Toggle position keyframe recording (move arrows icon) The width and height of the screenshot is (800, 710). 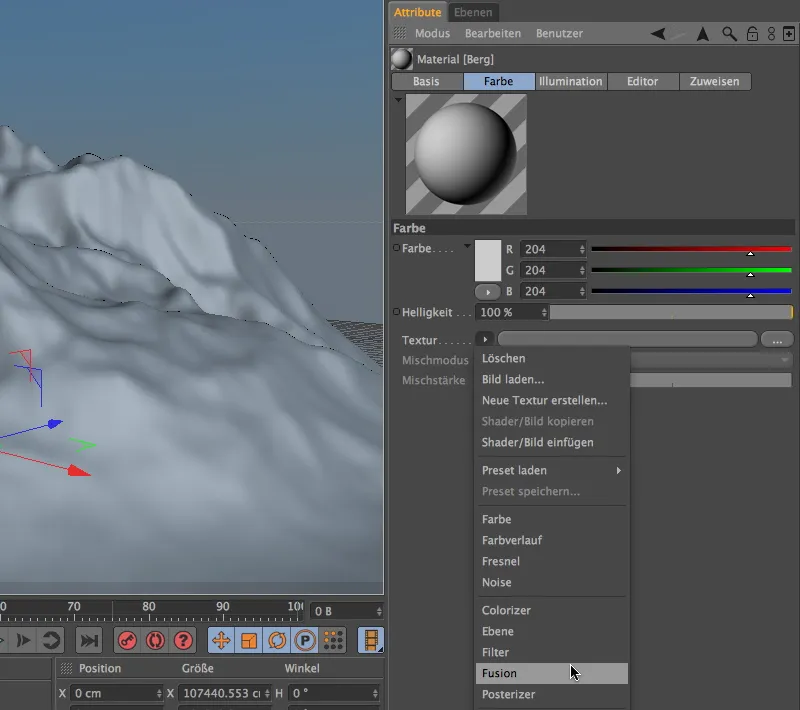[x=222, y=641]
